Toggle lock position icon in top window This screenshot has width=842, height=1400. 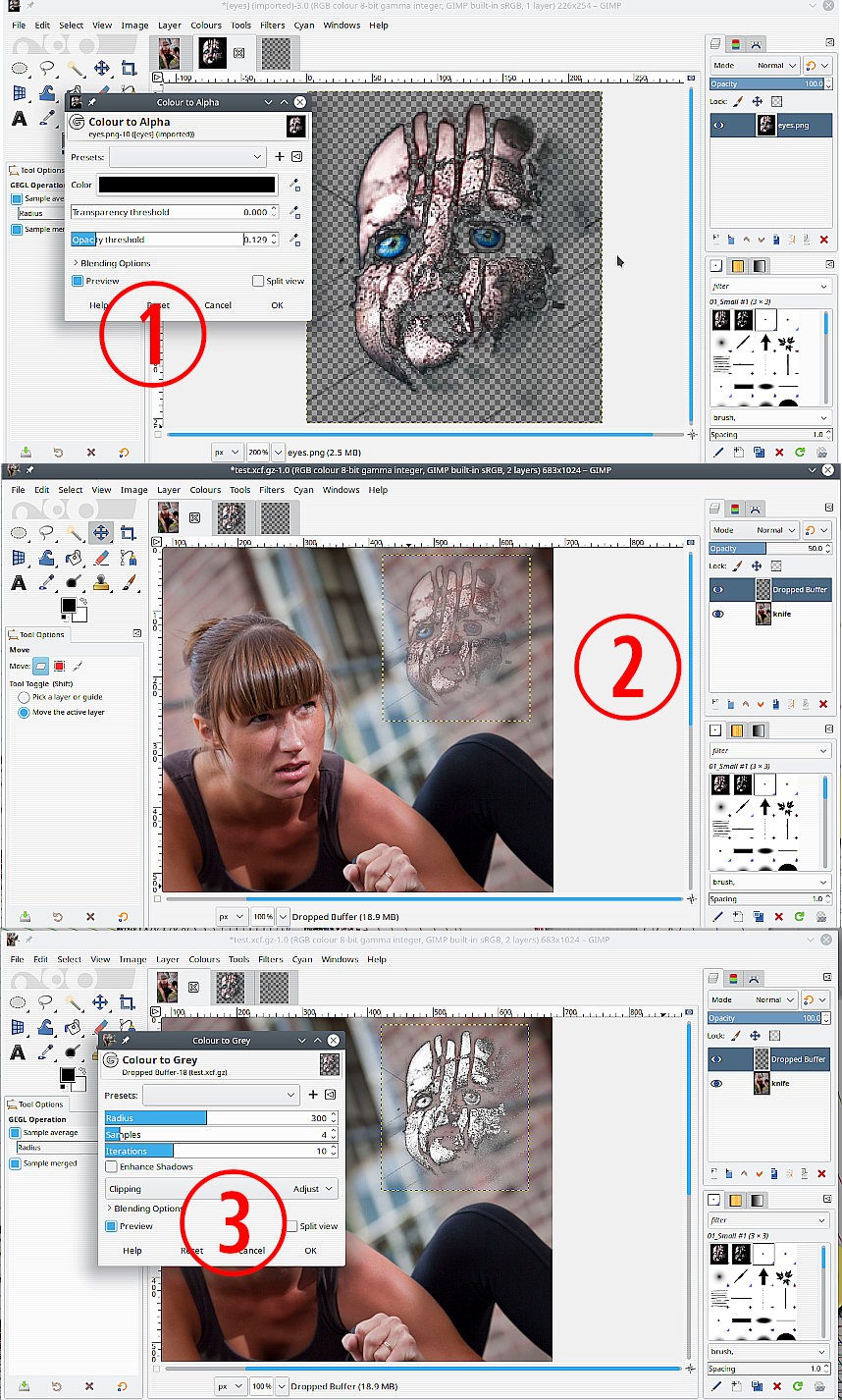[757, 101]
